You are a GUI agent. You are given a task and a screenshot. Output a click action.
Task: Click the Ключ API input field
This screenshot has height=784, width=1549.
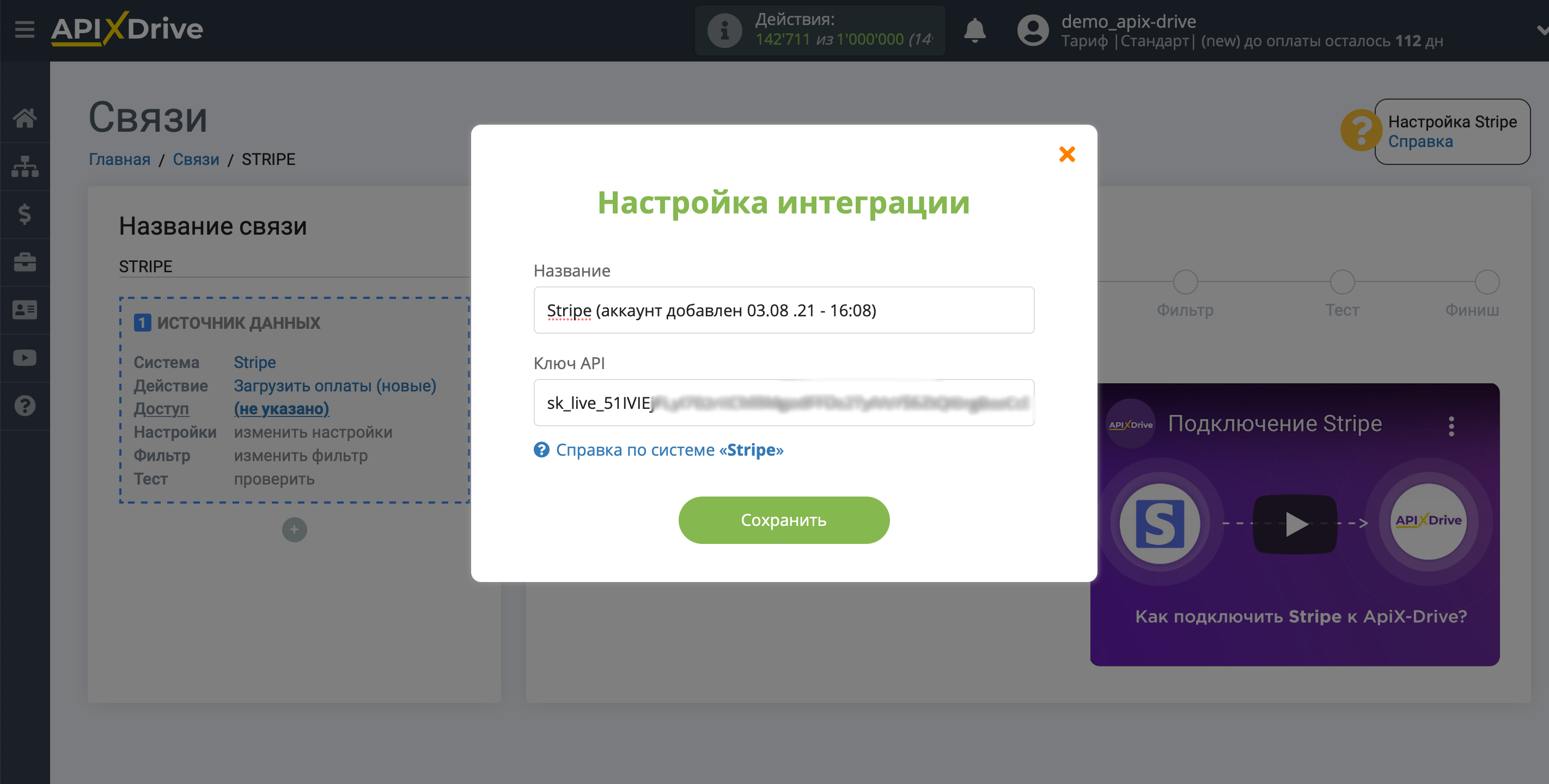click(784, 403)
